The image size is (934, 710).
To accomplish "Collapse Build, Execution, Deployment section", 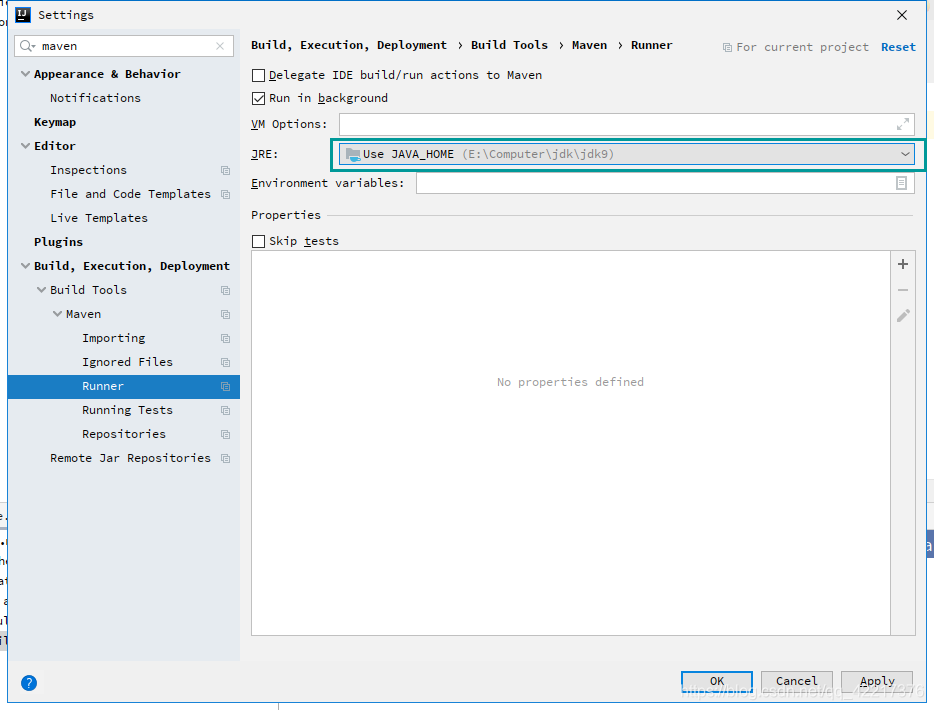I will 25,266.
